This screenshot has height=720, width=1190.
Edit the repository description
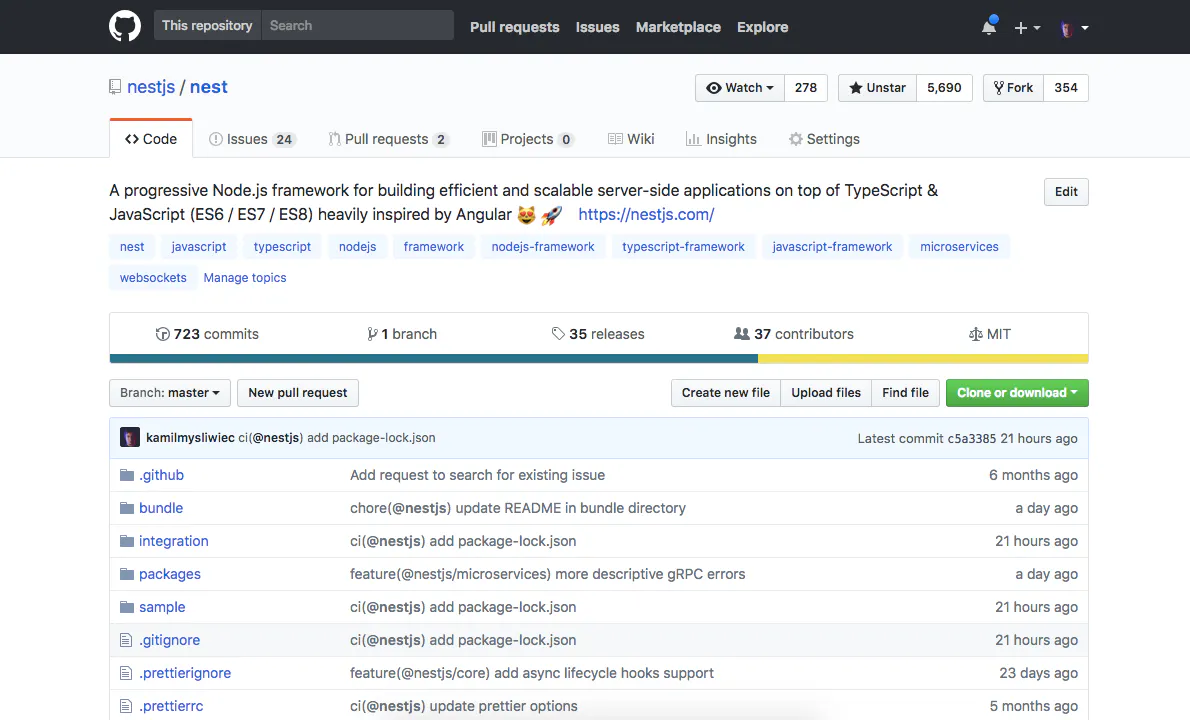(x=1066, y=192)
